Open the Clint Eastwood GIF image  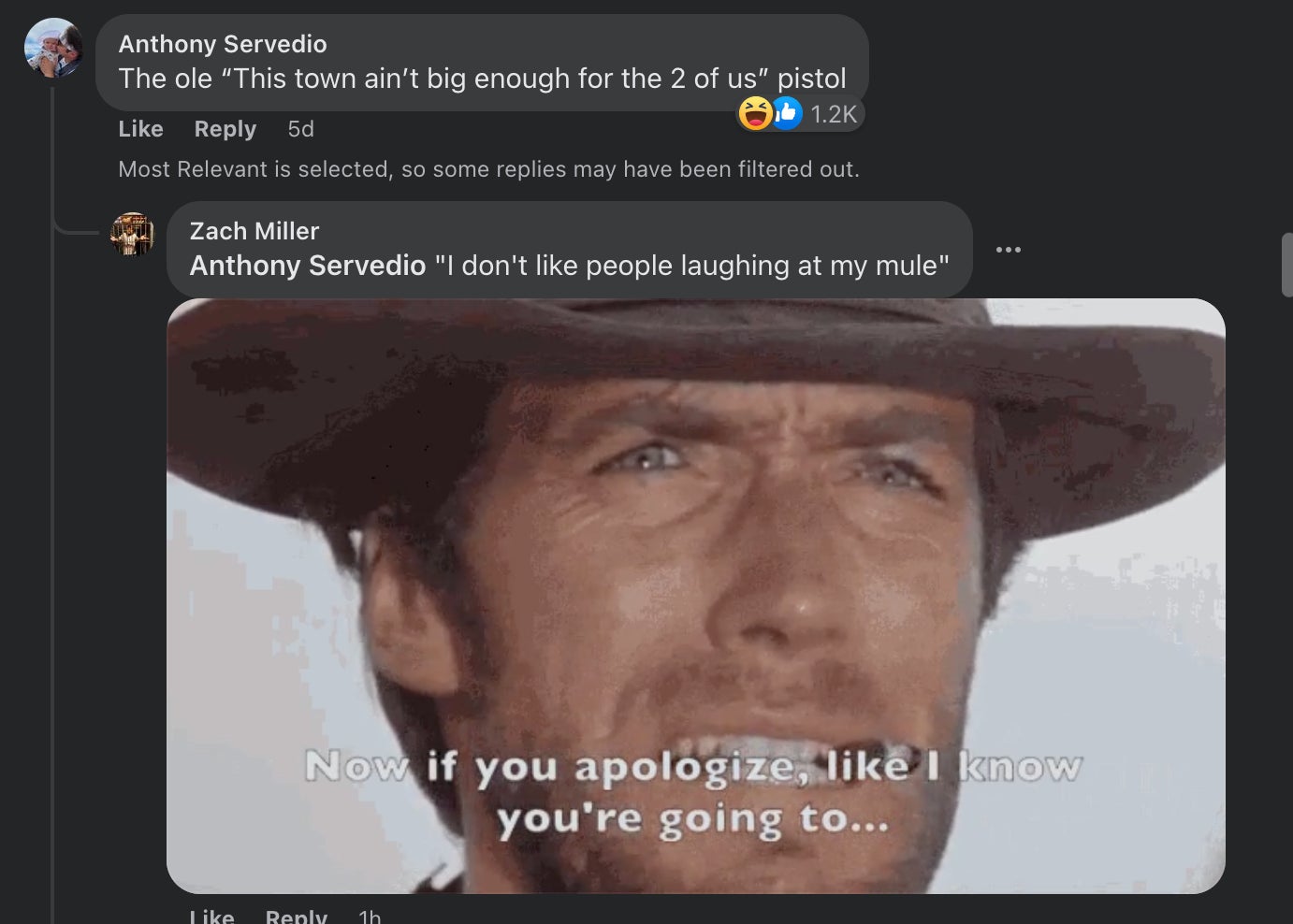(696, 596)
